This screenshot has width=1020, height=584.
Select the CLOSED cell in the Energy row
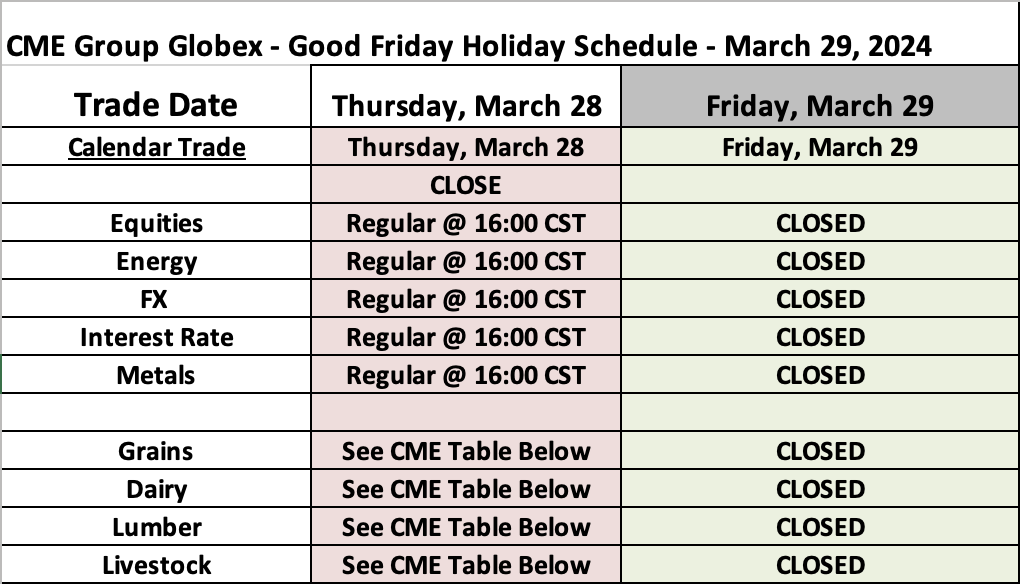pyautogui.click(x=820, y=262)
